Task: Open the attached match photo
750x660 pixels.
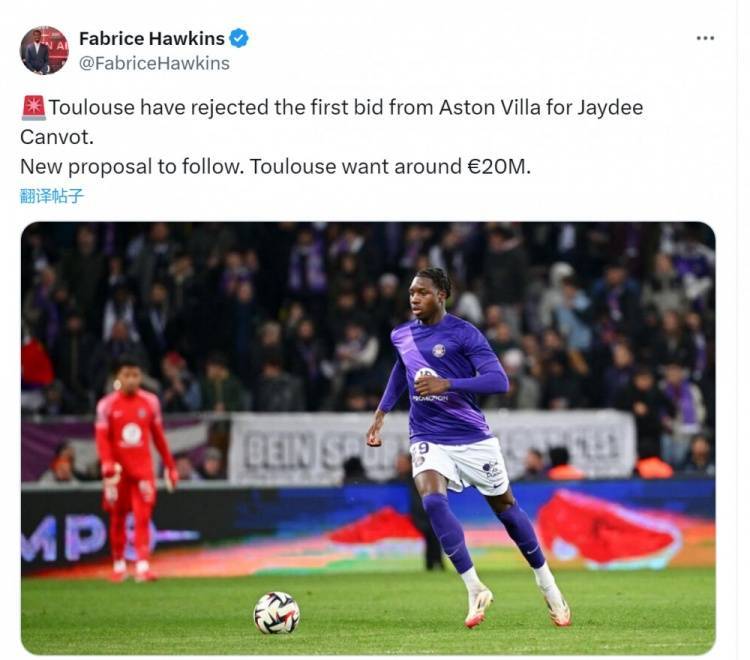Action: point(368,438)
